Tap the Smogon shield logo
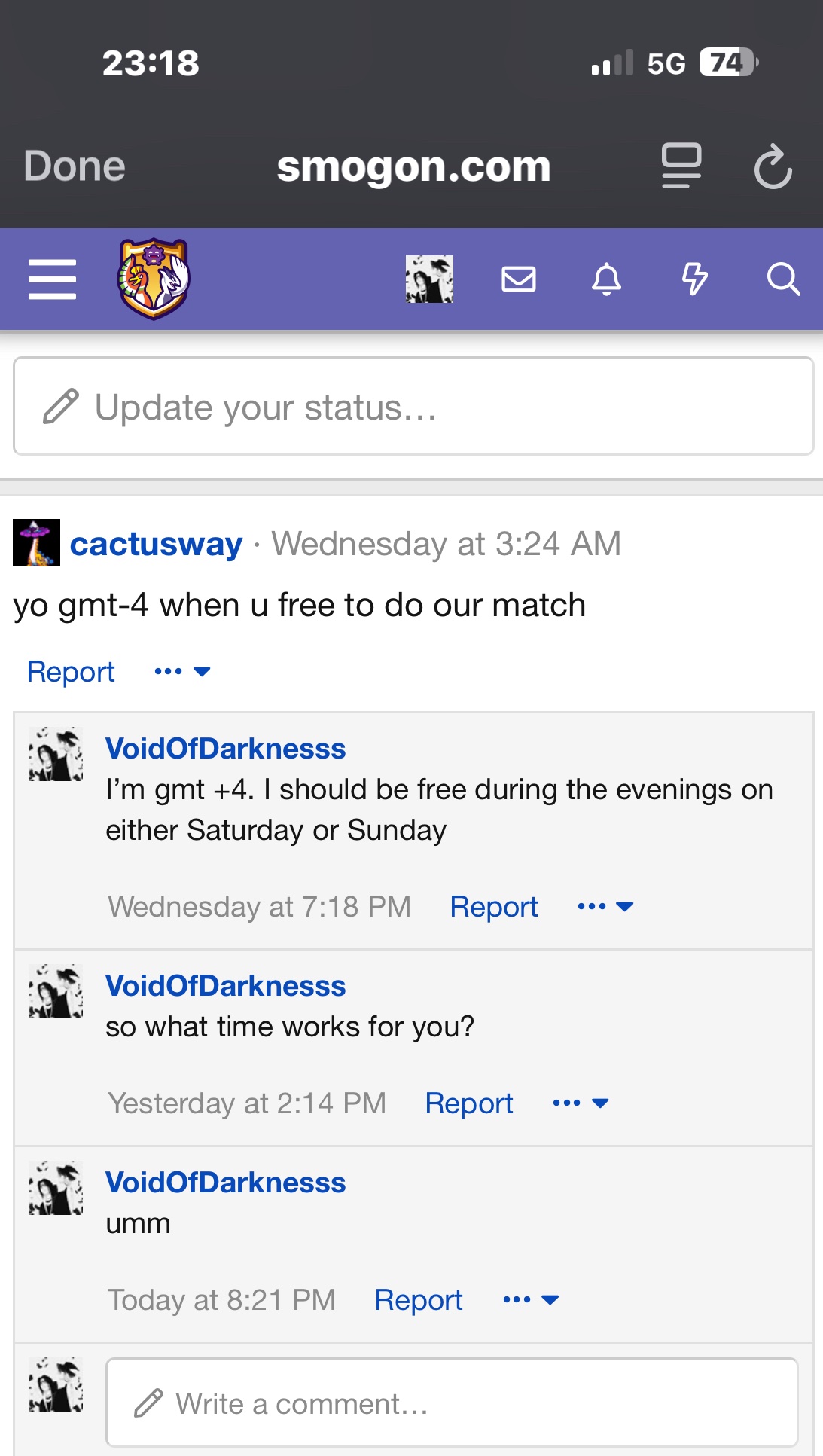 click(154, 279)
